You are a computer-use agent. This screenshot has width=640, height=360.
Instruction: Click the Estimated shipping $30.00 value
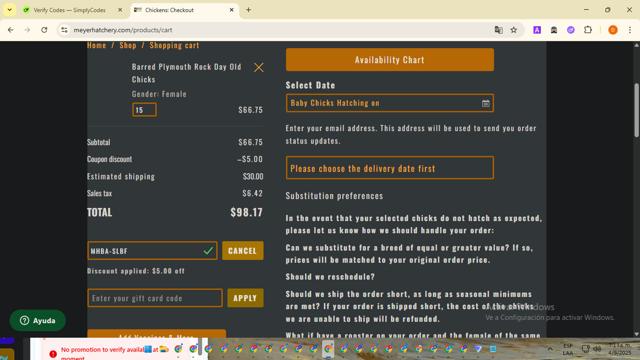[253, 176]
